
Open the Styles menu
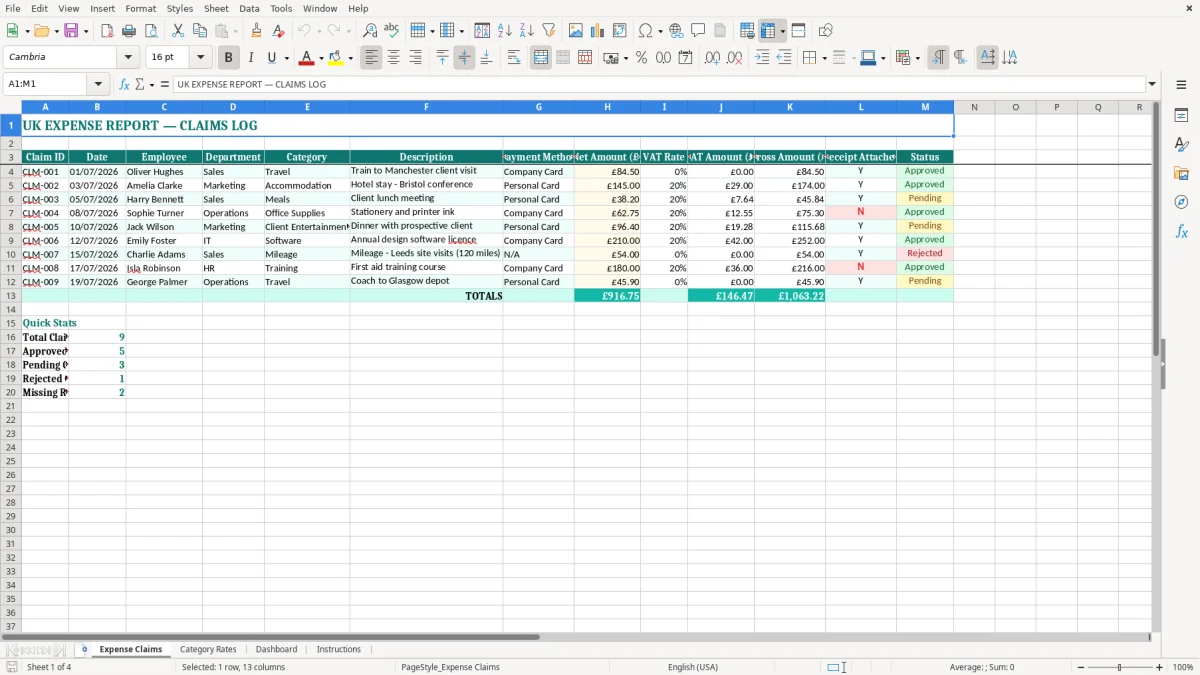pos(180,8)
